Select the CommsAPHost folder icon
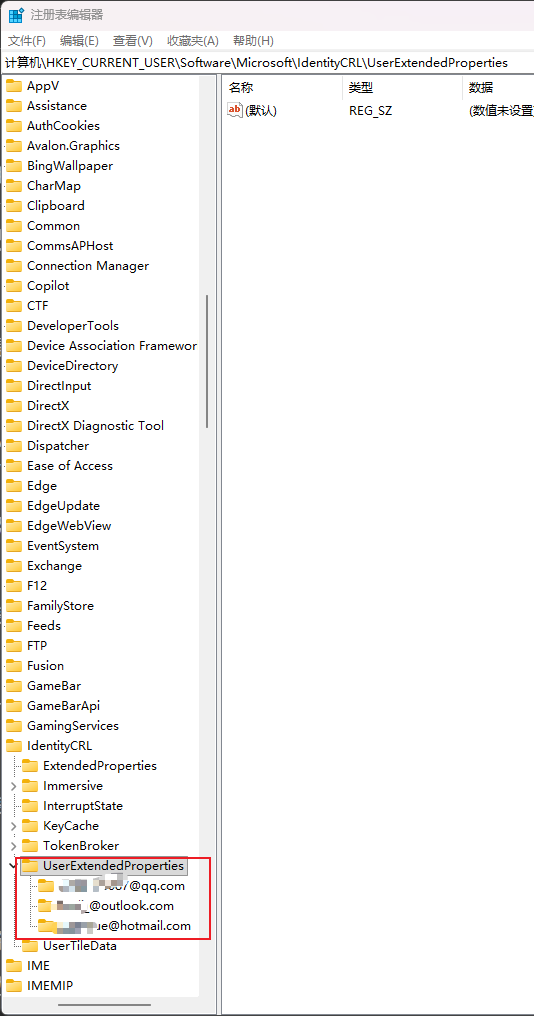 tap(14, 246)
